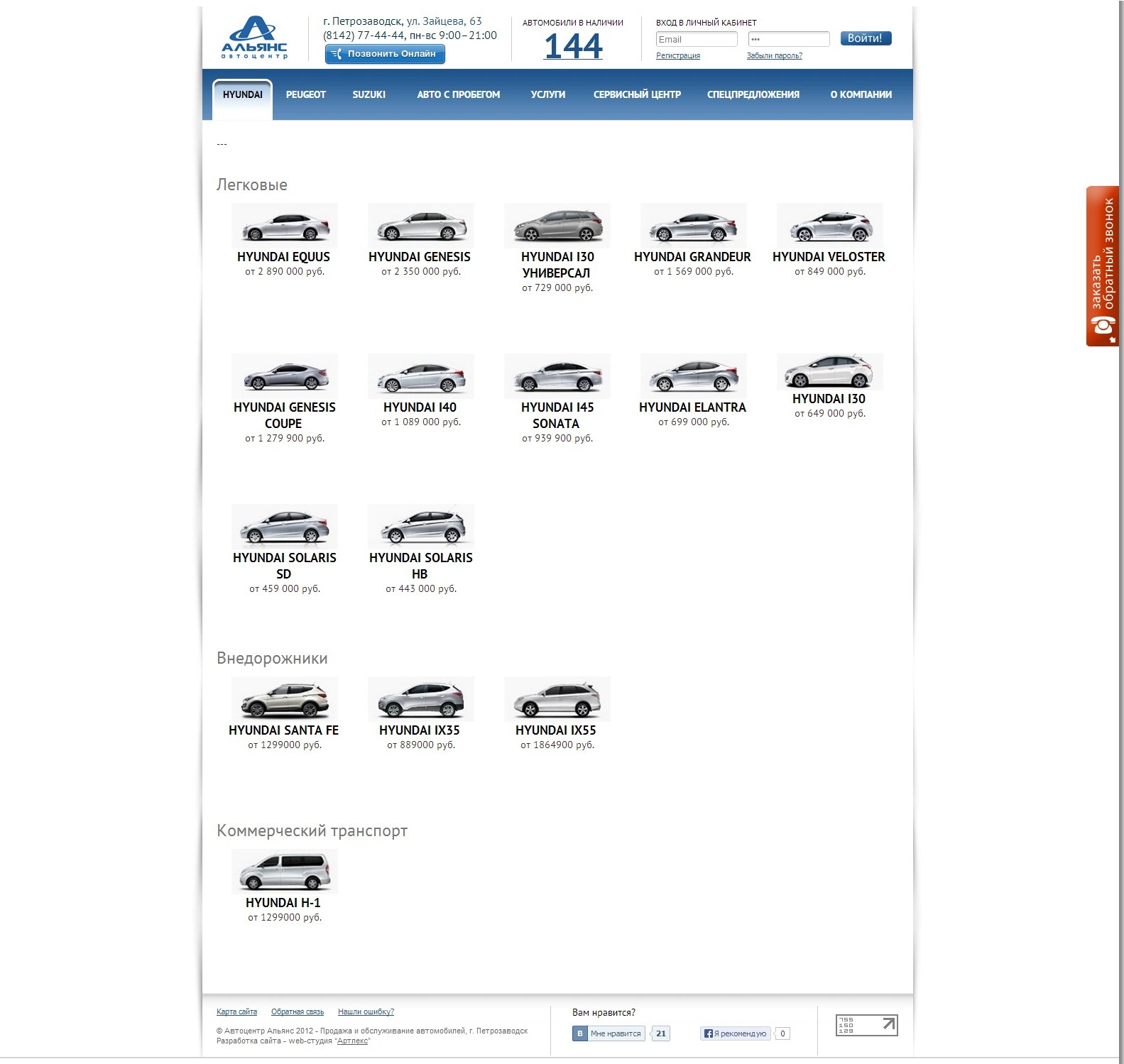Click the Позвонить Онлайн button
Image resolution: width=1124 pixels, height=1064 pixels.
(385, 54)
